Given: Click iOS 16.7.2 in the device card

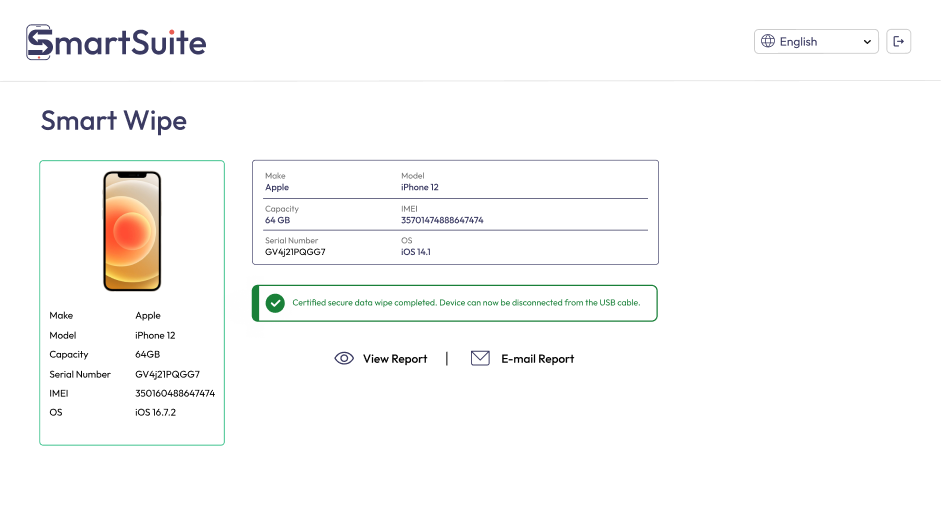Looking at the screenshot, I should coord(155,412).
